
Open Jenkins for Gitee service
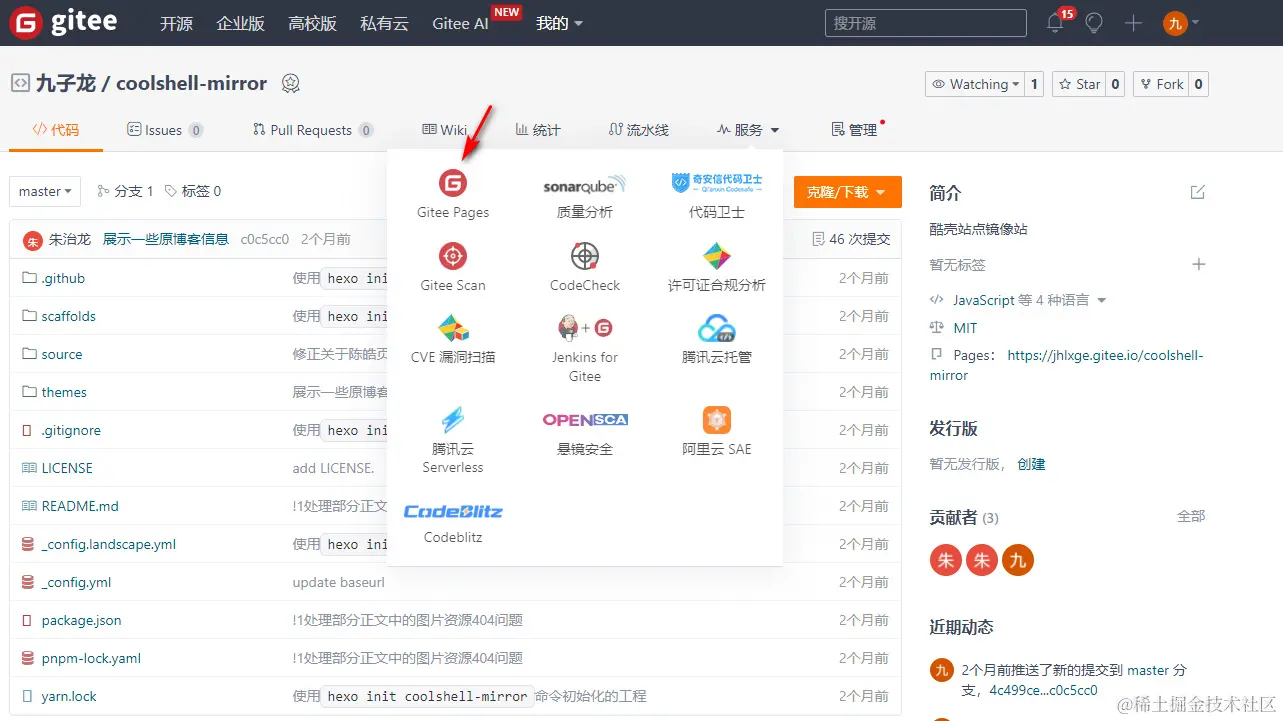585,348
